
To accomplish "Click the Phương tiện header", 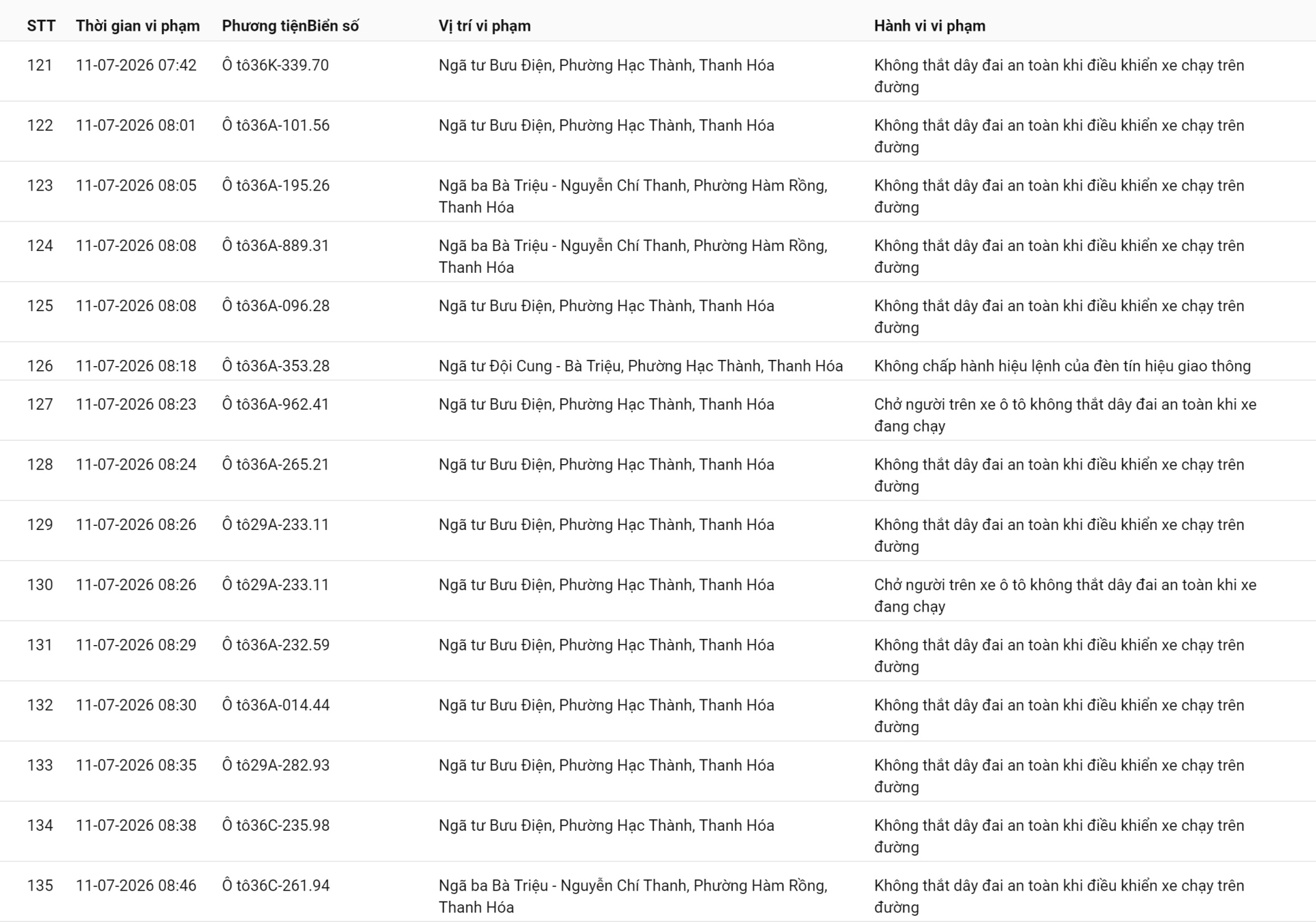I will (264, 26).
